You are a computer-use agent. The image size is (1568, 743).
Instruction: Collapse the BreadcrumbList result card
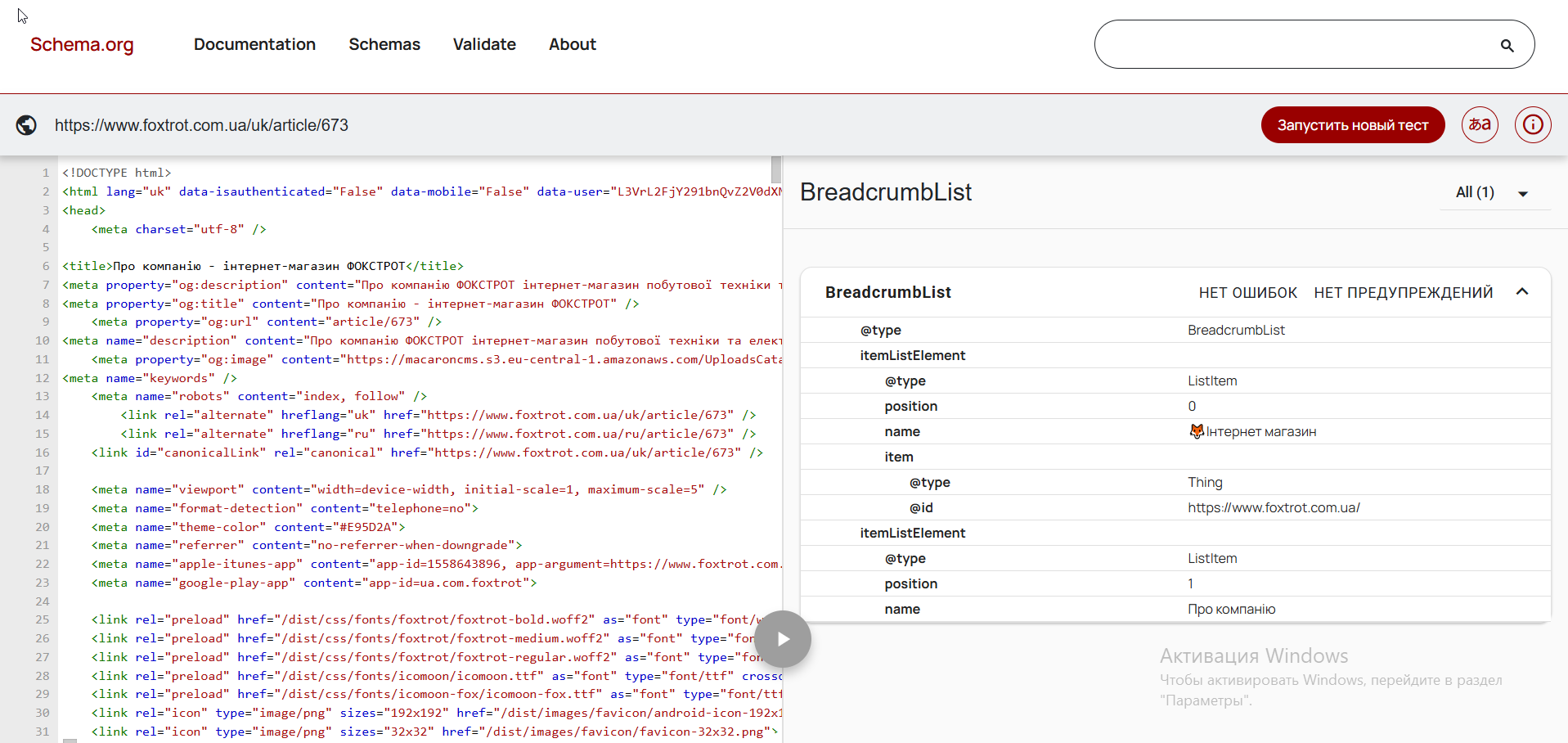[x=1522, y=292]
